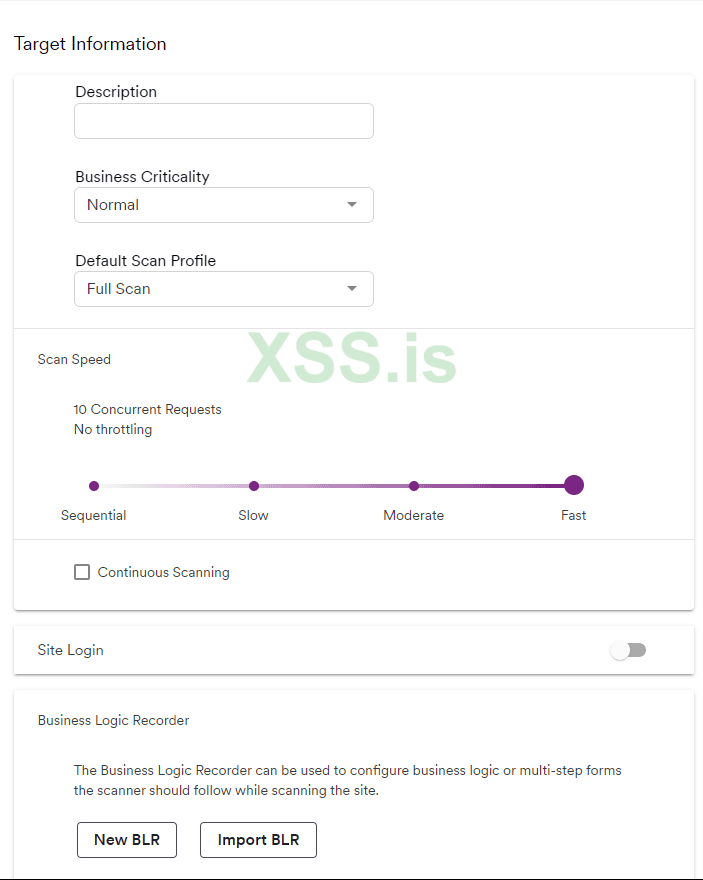
Task: Click the Fast scan speed handle
Action: pos(574,486)
